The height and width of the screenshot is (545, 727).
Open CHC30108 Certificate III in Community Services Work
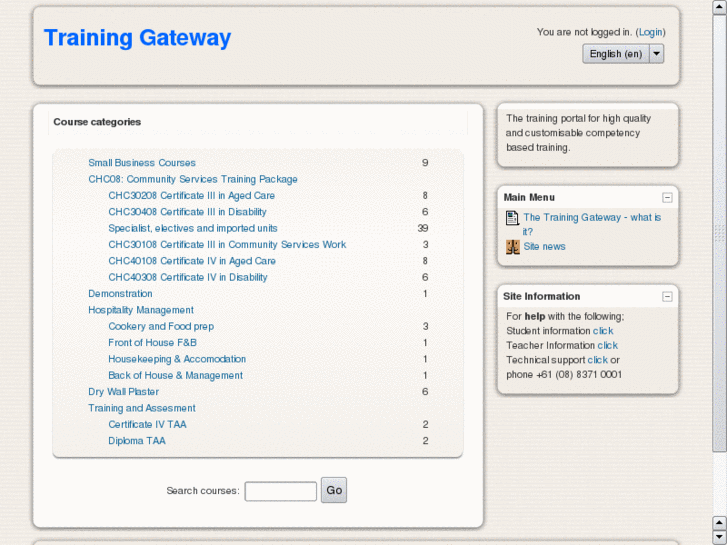tap(227, 244)
